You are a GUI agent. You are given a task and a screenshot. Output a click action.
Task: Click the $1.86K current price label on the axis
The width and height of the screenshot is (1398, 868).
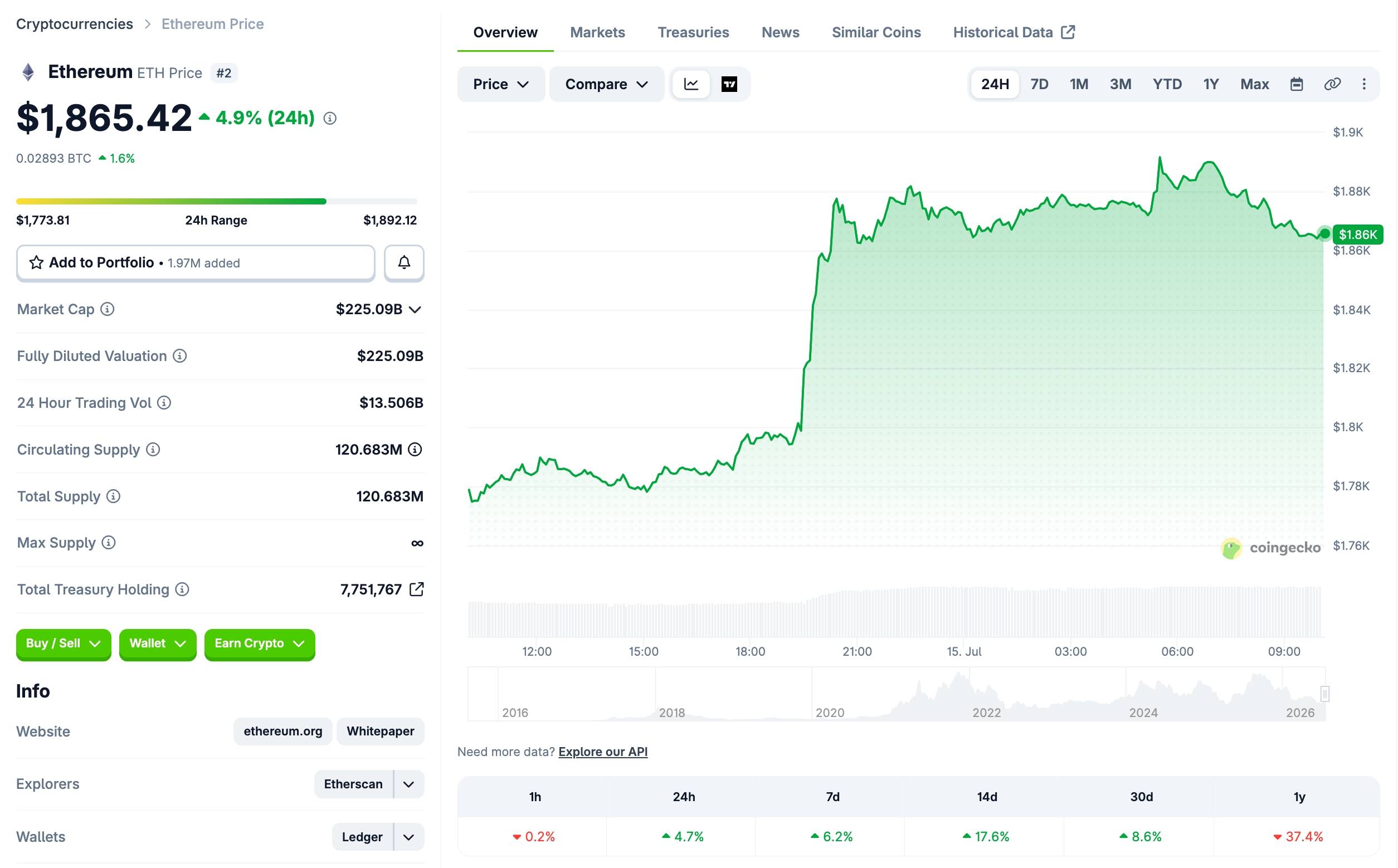pyautogui.click(x=1358, y=234)
